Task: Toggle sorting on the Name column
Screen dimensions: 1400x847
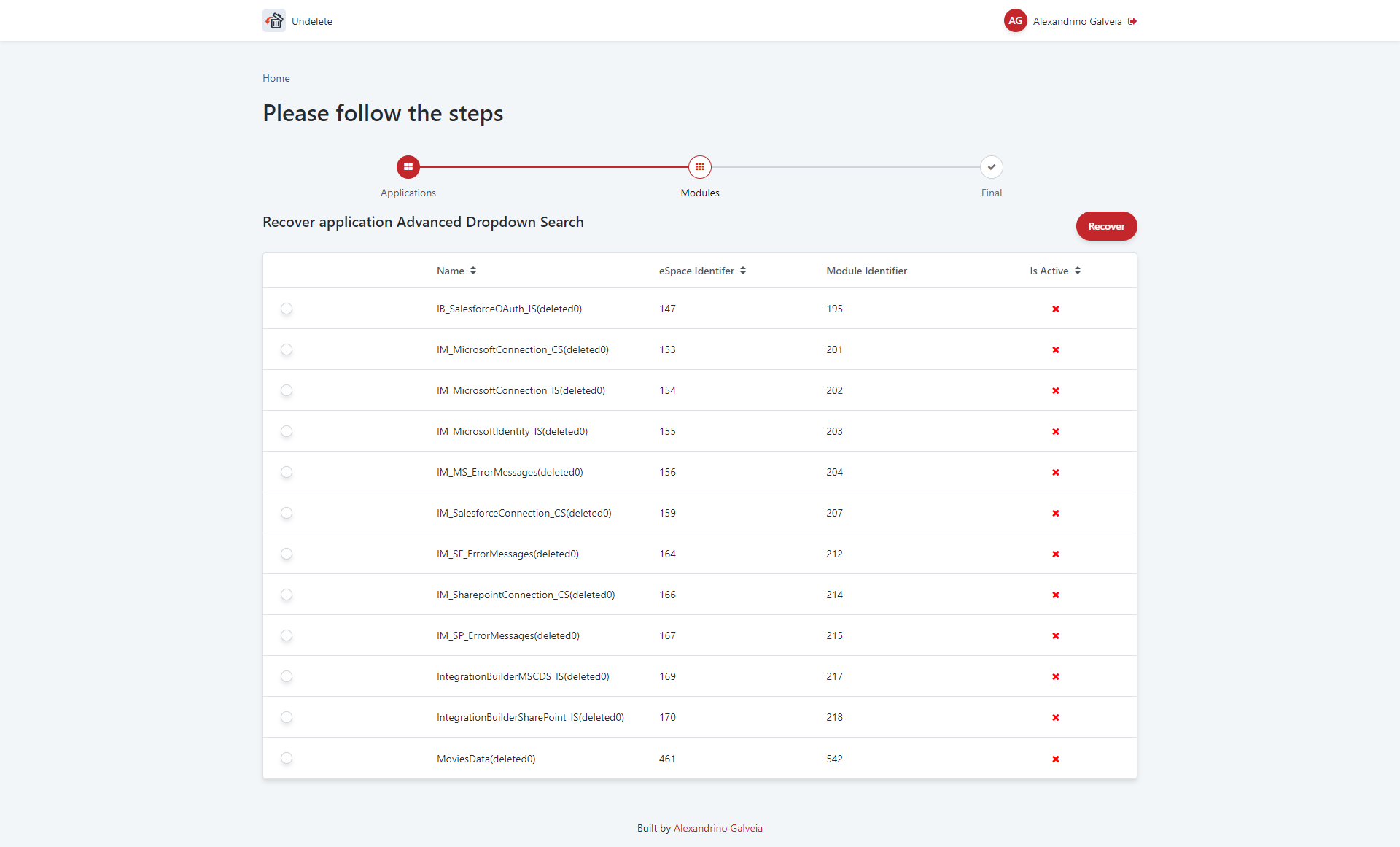Action: [x=473, y=270]
